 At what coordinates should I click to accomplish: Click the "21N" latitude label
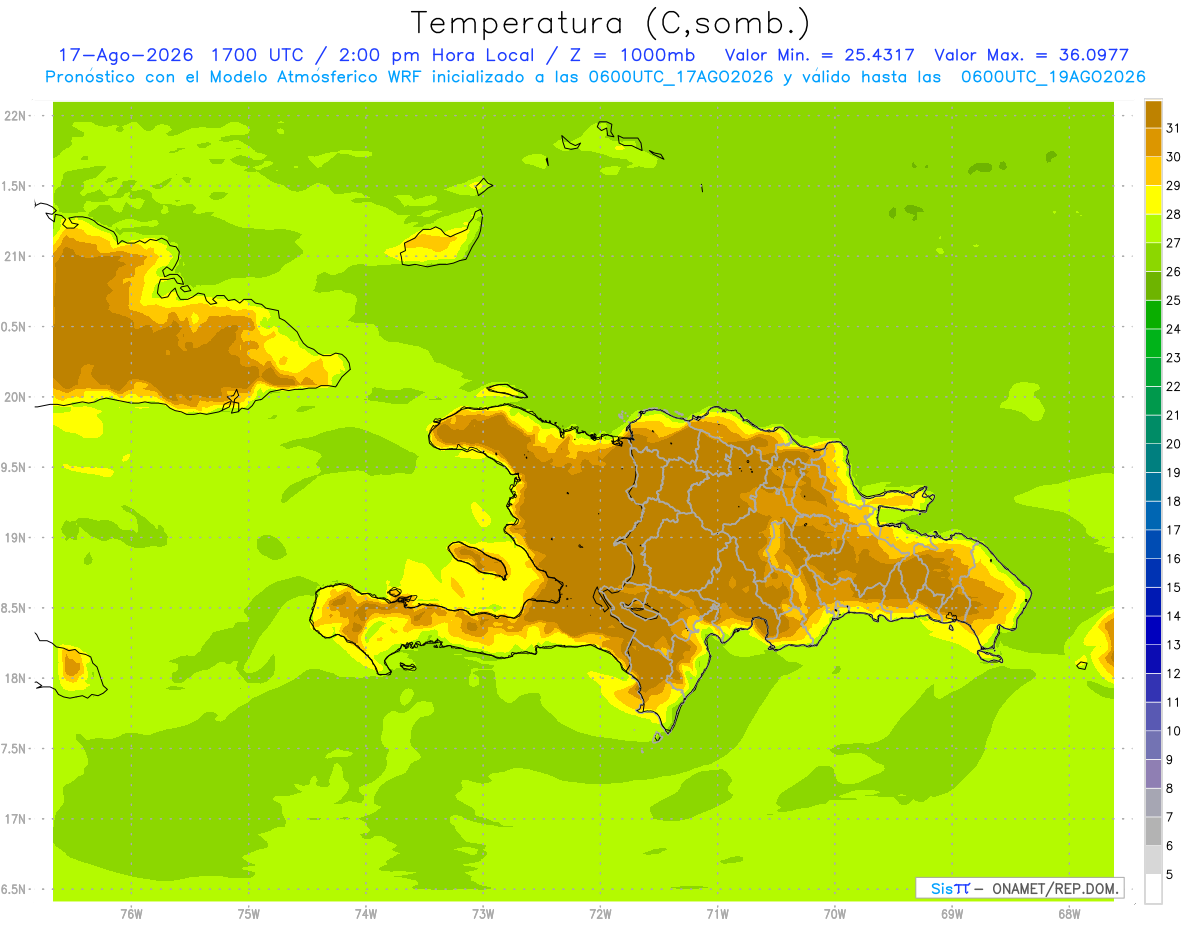tap(16, 256)
